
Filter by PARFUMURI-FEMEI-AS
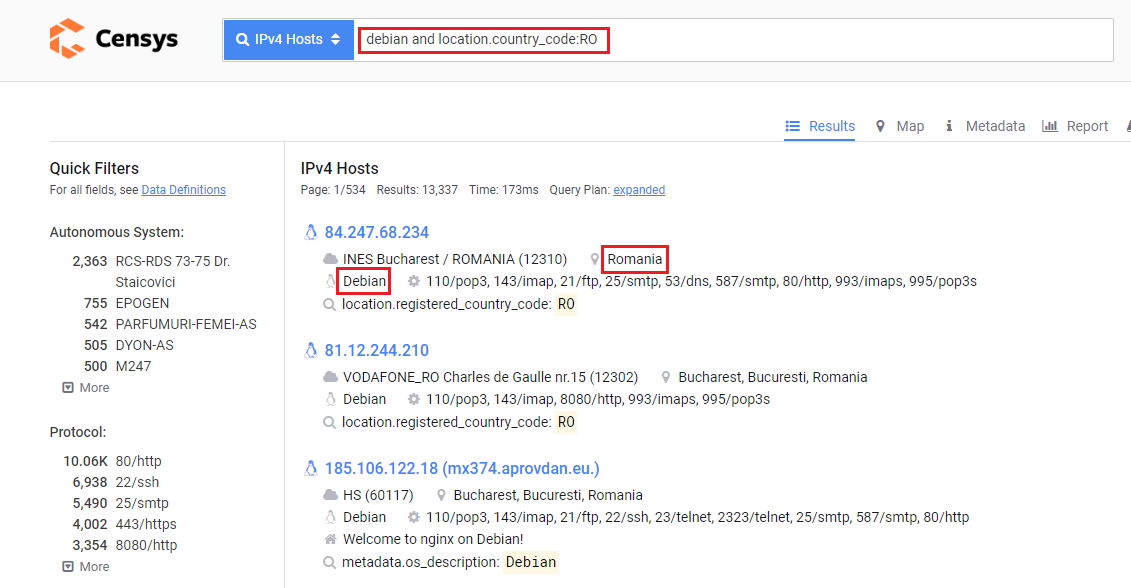click(x=186, y=324)
